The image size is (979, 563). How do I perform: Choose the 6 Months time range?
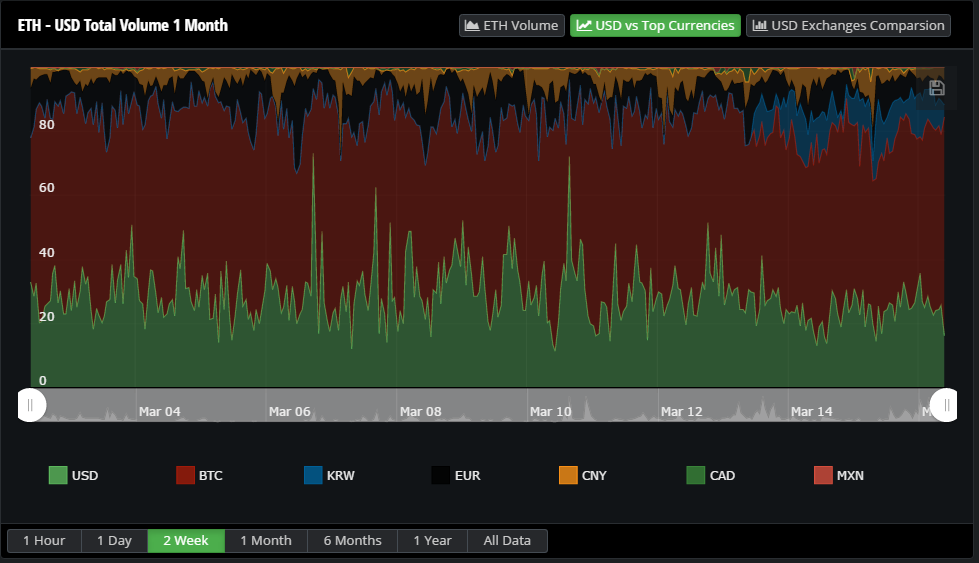[352, 541]
